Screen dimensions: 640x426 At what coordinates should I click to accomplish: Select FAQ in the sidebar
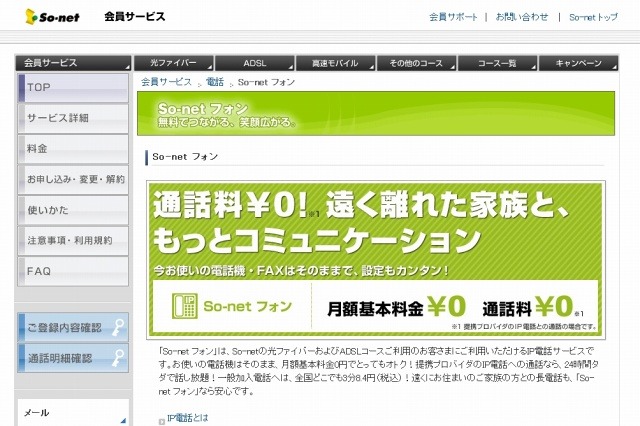(x=73, y=271)
